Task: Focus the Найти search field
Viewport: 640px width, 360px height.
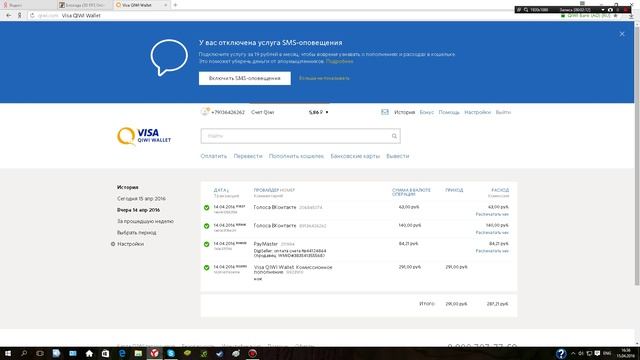Action: point(300,136)
